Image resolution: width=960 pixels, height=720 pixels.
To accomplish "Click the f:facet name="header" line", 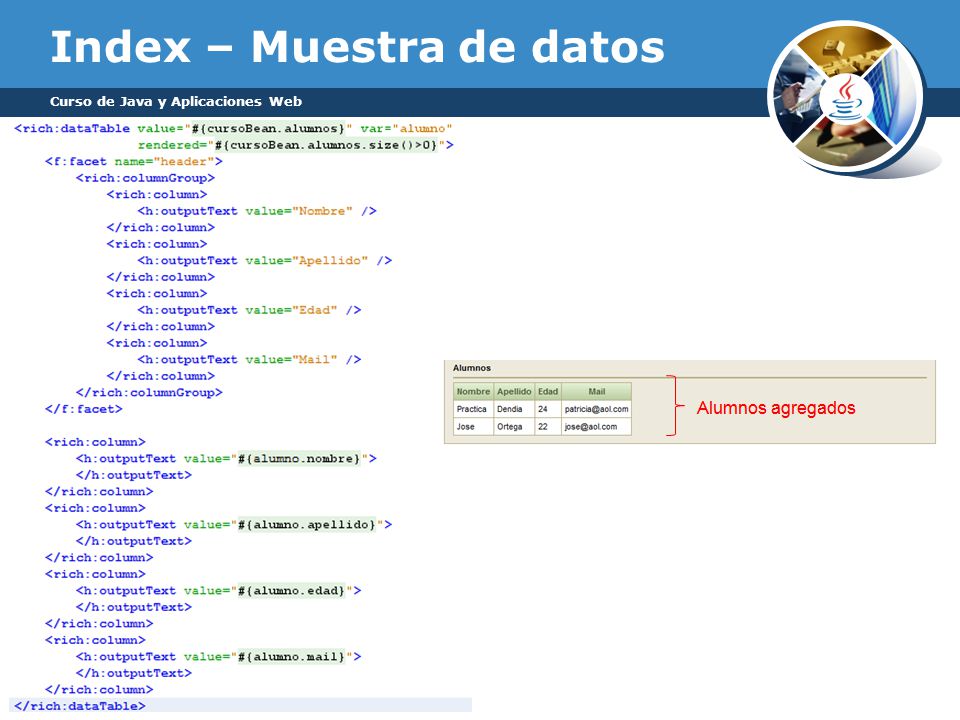I will click(133, 162).
